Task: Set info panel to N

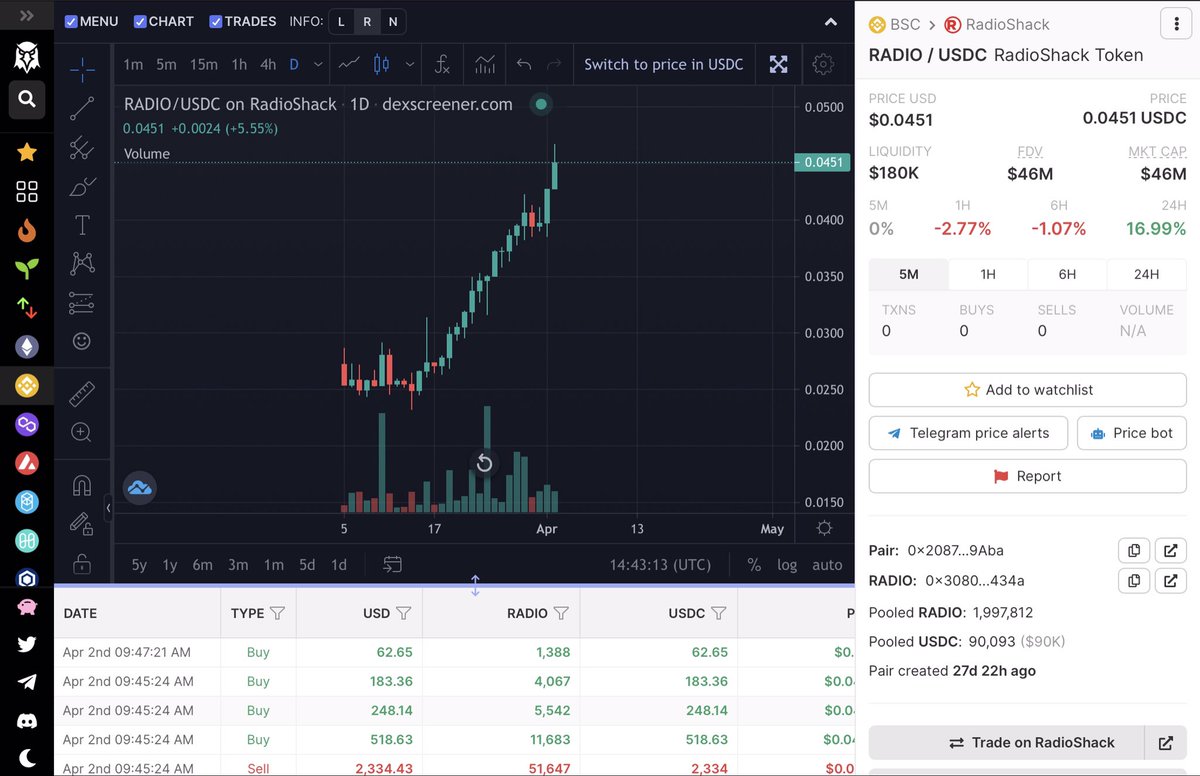Action: [x=393, y=21]
